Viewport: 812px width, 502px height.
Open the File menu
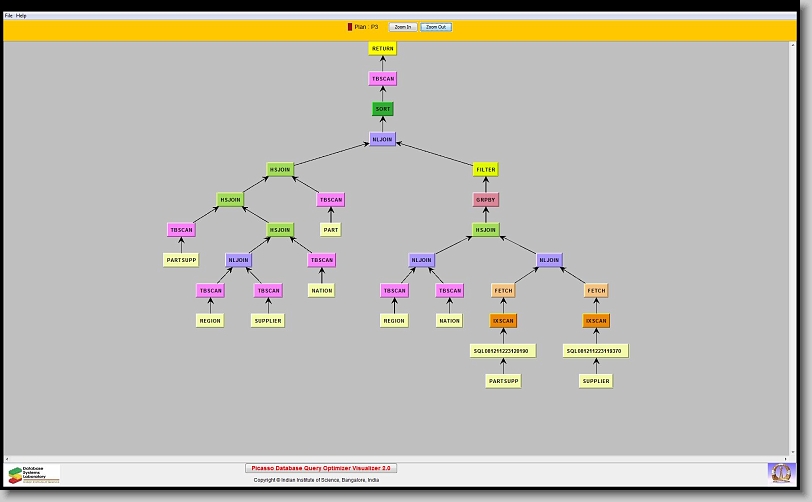pos(9,16)
